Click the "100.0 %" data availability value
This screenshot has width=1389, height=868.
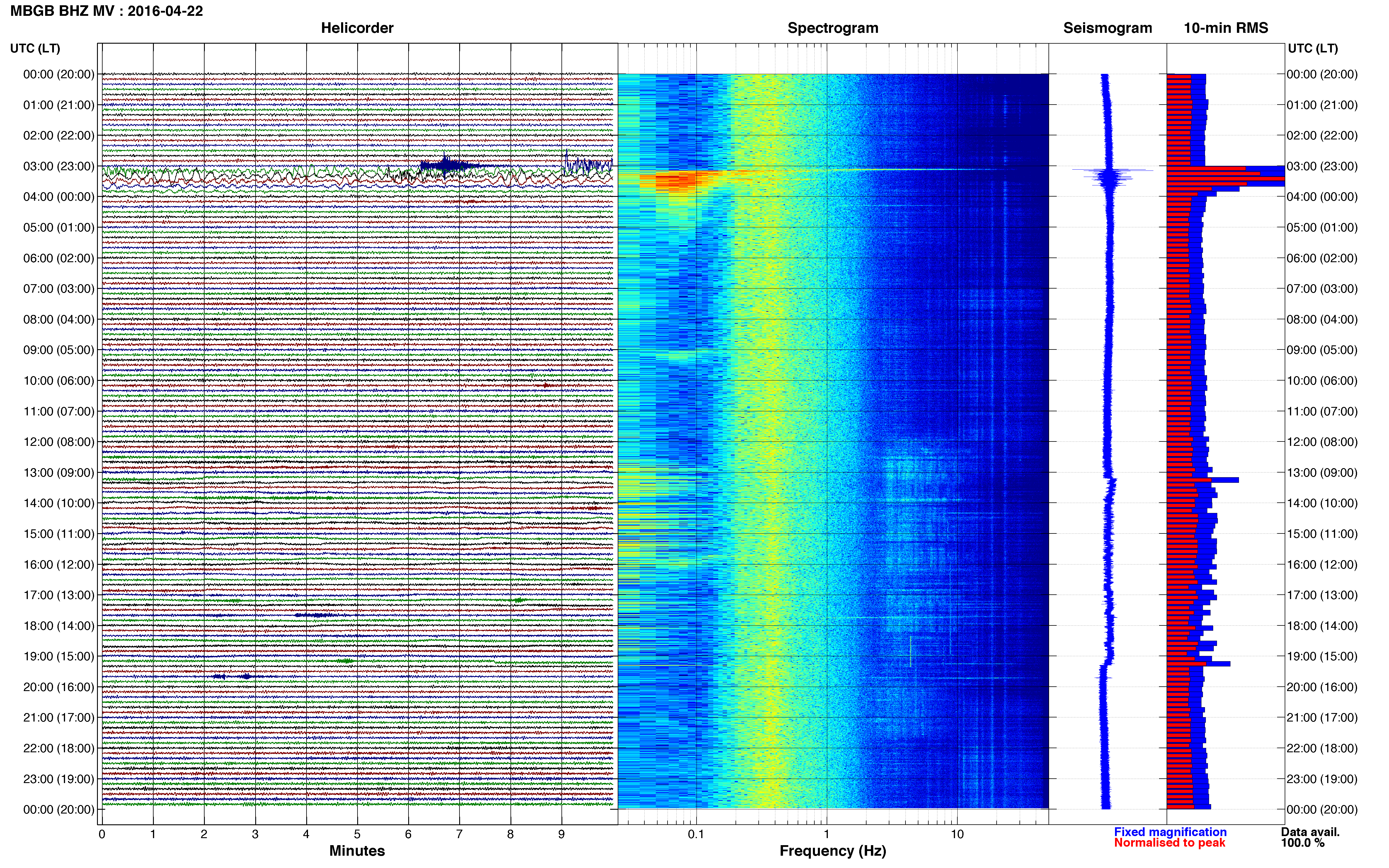point(1303,843)
